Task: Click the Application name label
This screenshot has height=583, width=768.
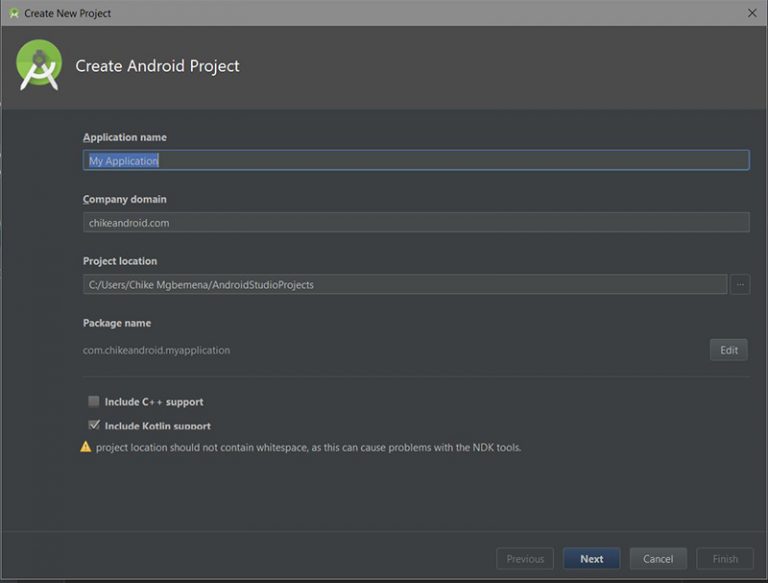Action: (125, 137)
